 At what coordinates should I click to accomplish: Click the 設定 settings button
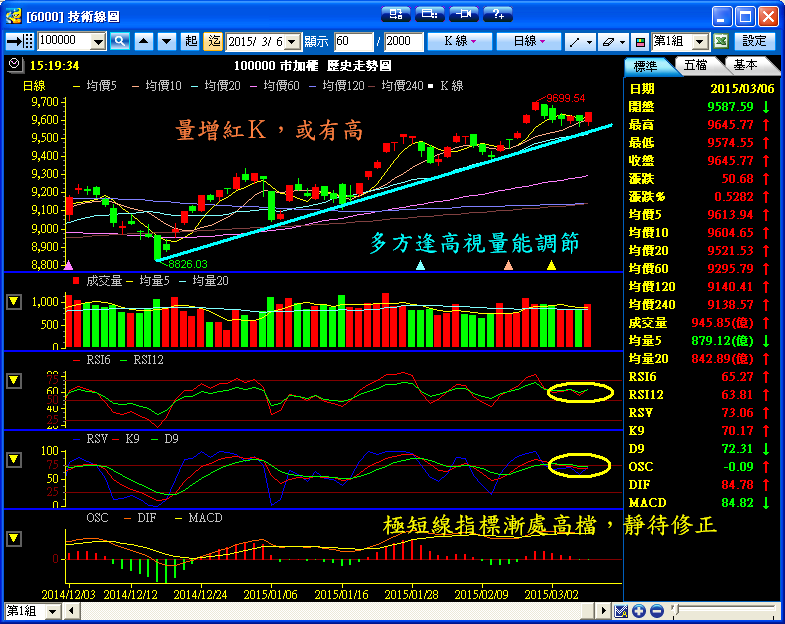click(755, 41)
